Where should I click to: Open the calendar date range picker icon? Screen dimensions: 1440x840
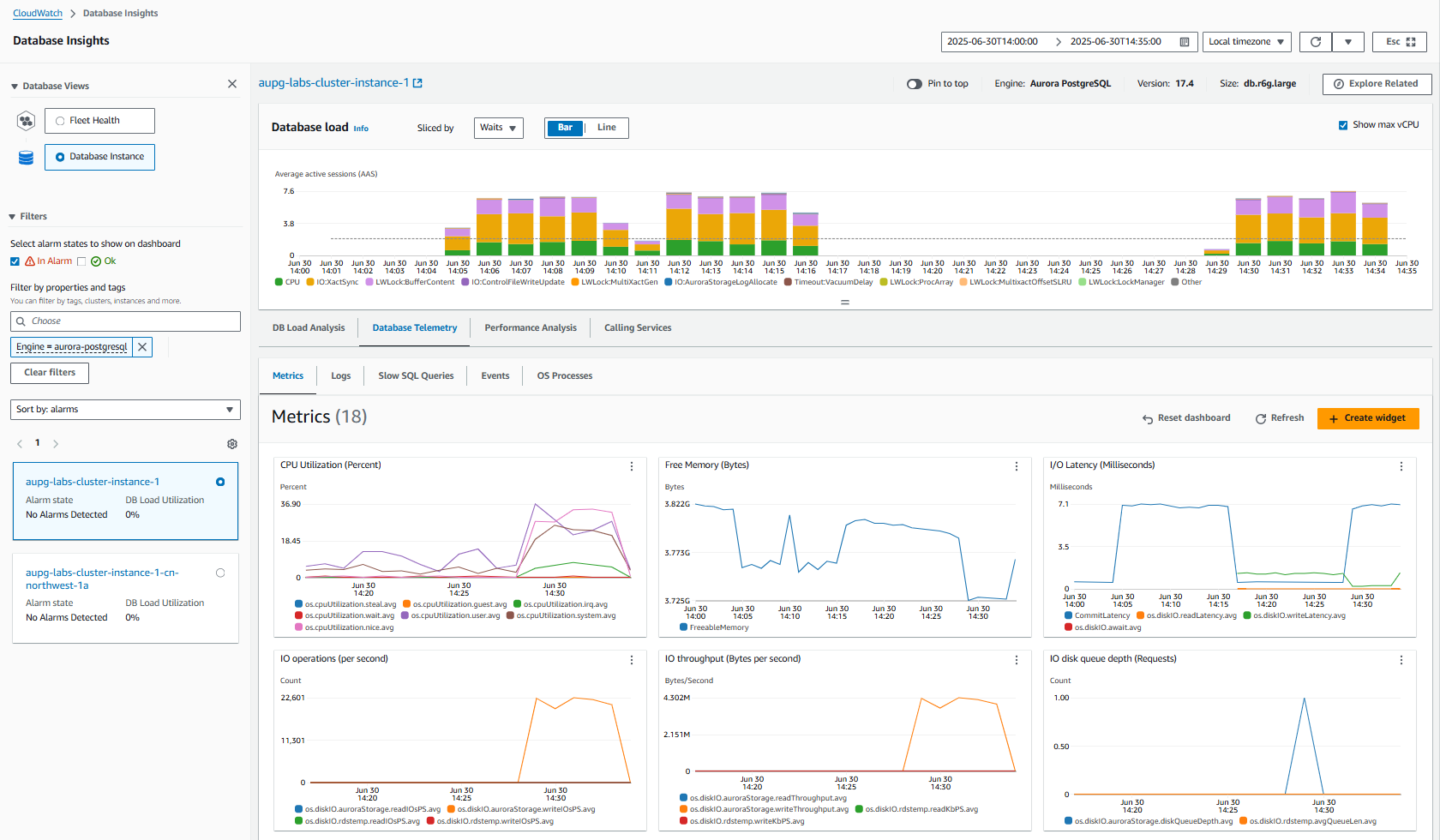point(1185,42)
